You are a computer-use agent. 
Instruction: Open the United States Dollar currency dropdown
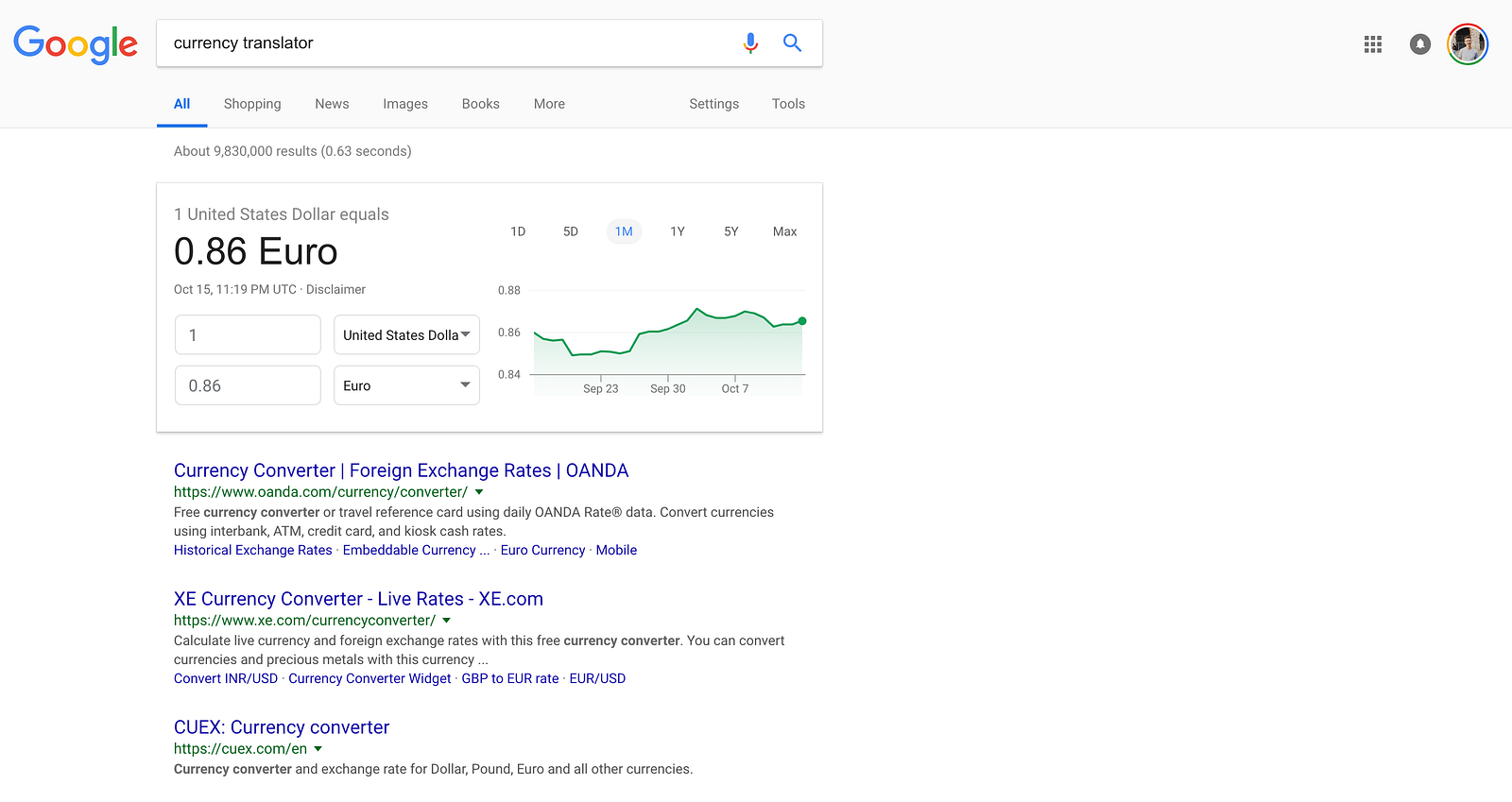tap(406, 335)
